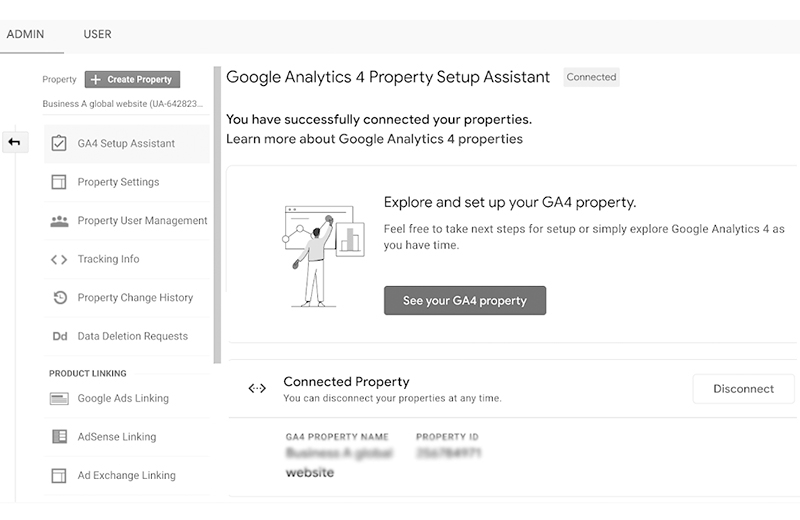Click See your GA4 property button
This screenshot has width=800, height=520.
tap(465, 301)
